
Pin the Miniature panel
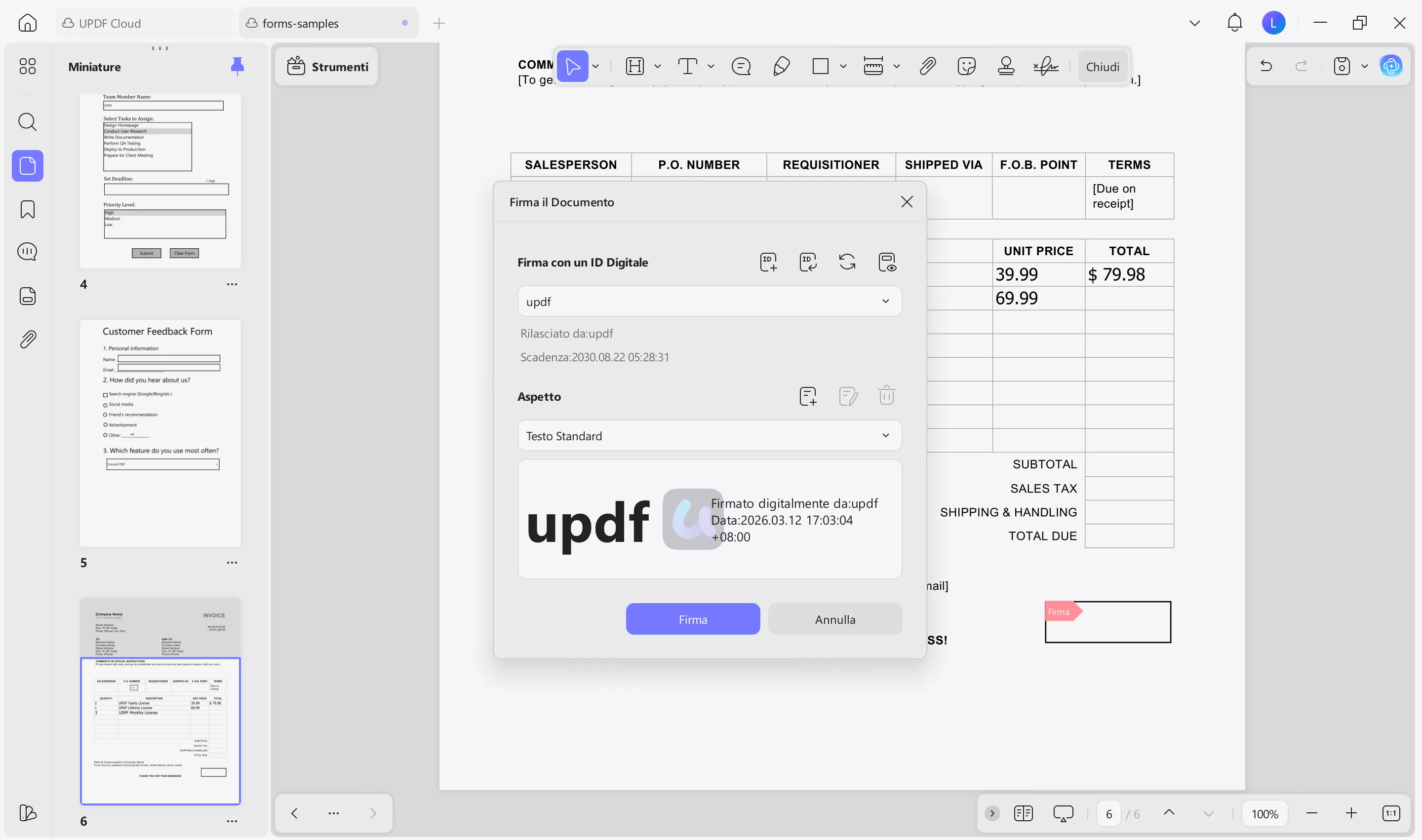point(238,66)
